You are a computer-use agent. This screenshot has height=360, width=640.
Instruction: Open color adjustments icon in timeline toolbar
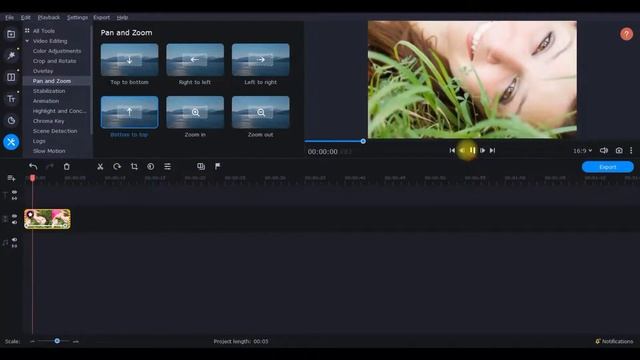[x=151, y=167]
